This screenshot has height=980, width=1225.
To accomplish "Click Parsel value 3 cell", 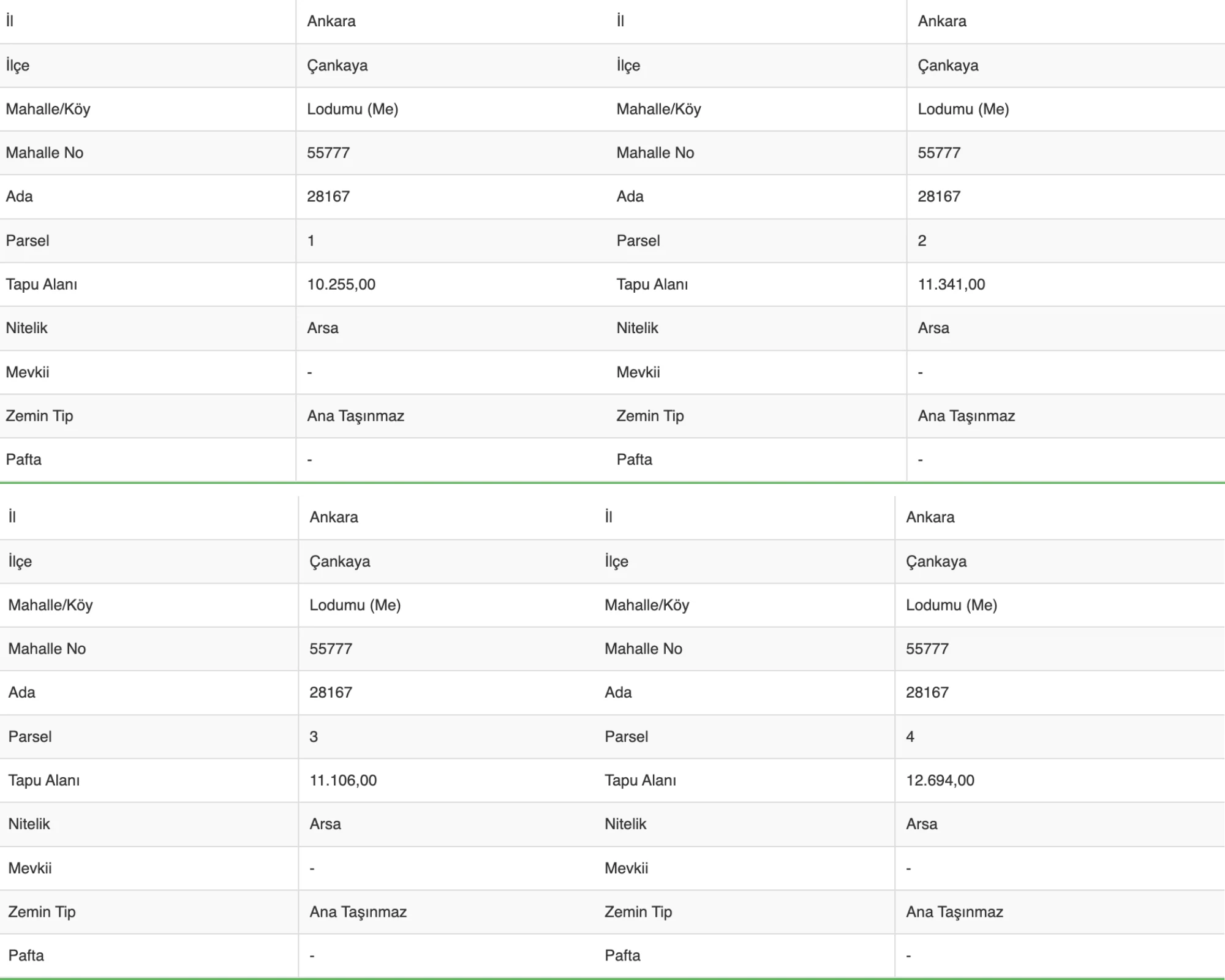I will 449,737.
